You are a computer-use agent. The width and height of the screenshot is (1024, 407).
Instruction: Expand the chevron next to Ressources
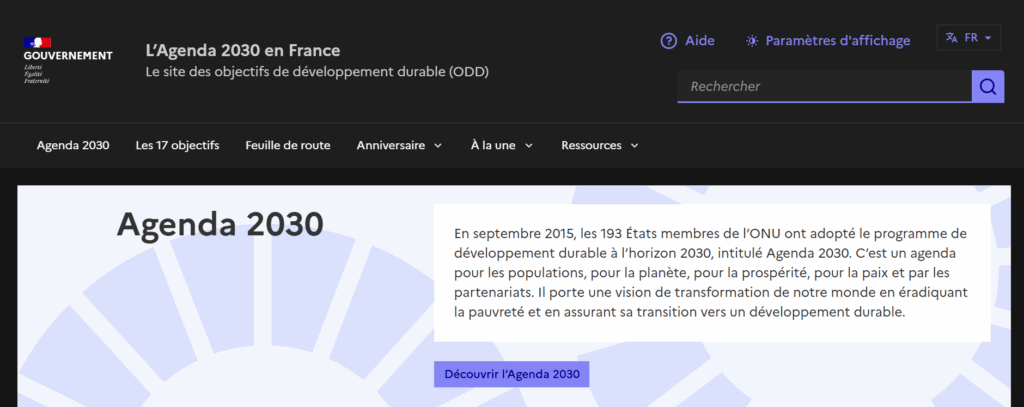point(634,146)
